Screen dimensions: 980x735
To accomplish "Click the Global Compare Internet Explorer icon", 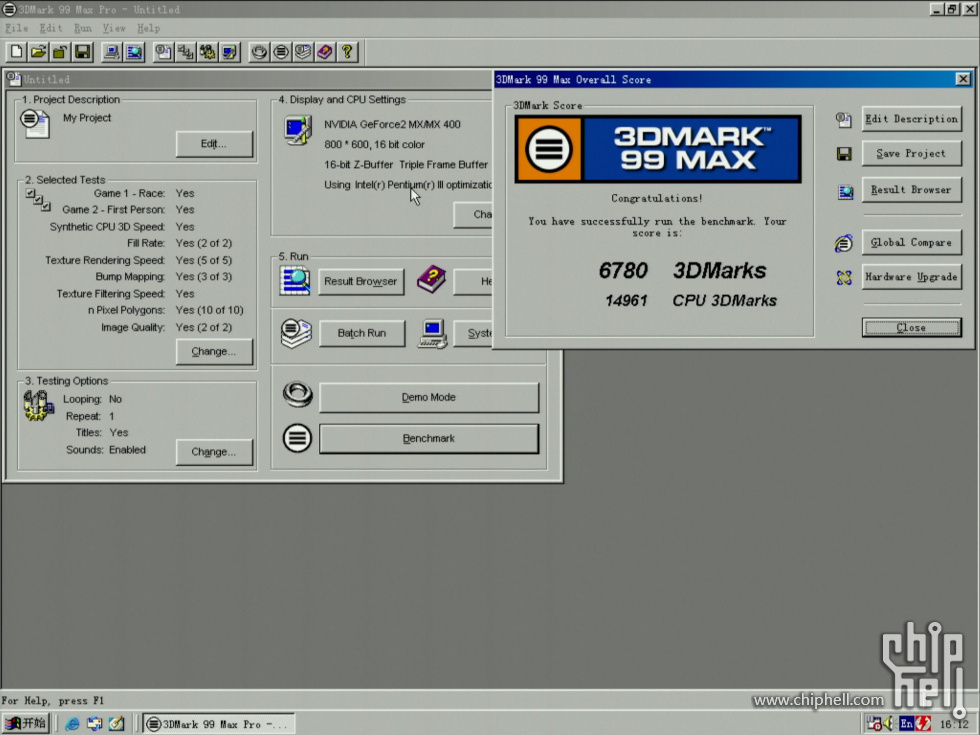I will click(843, 242).
